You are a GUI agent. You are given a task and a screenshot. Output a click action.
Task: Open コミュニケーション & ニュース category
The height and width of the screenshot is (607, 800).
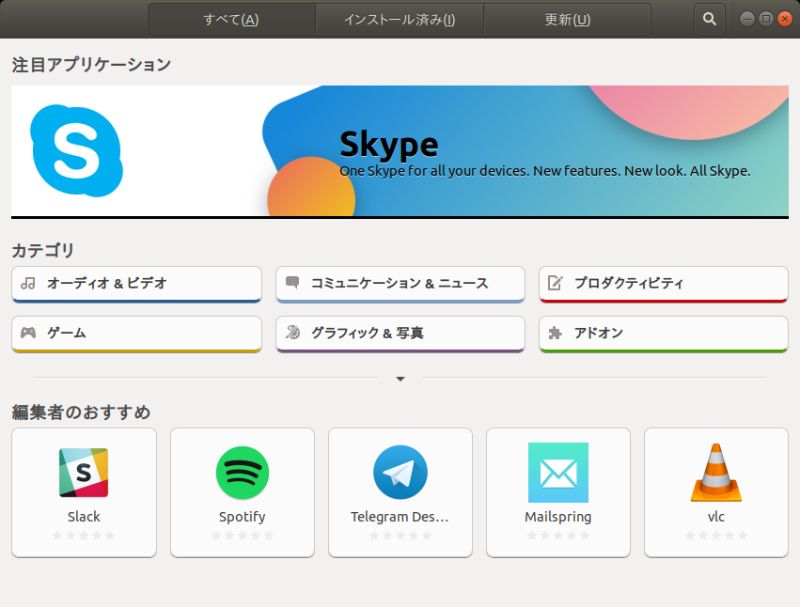tap(400, 284)
